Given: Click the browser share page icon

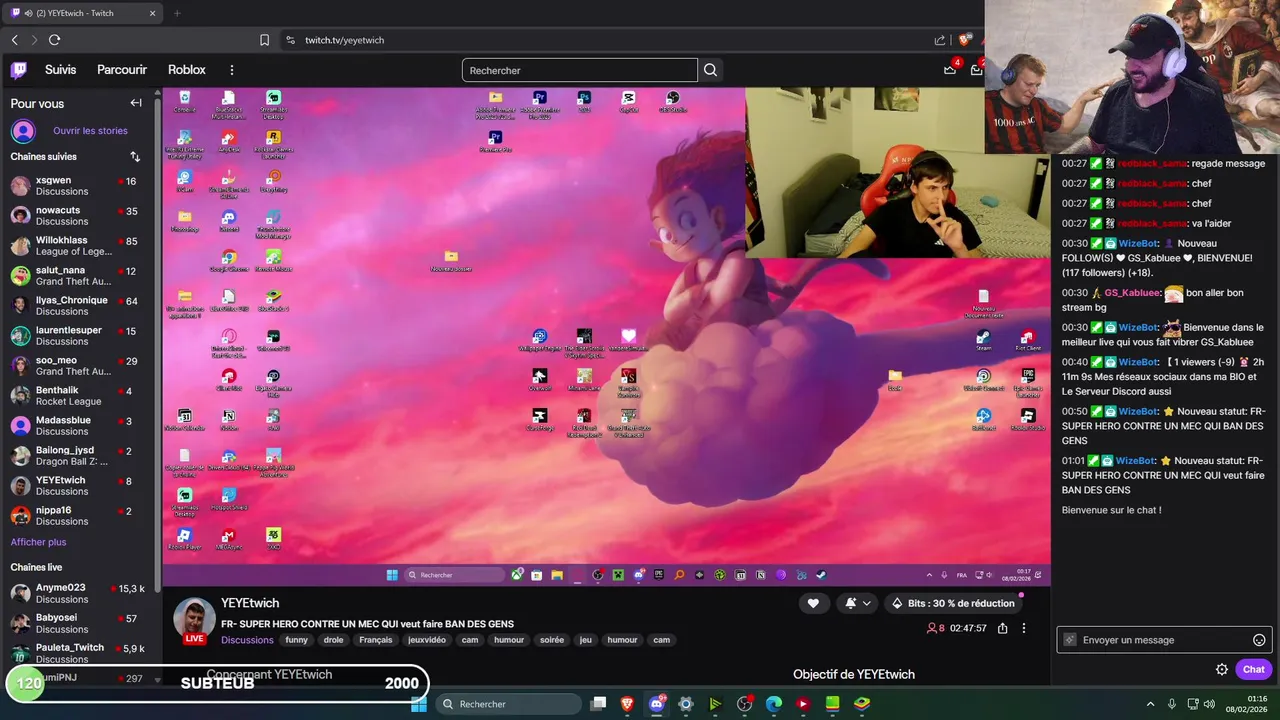Looking at the screenshot, I should coord(940,40).
